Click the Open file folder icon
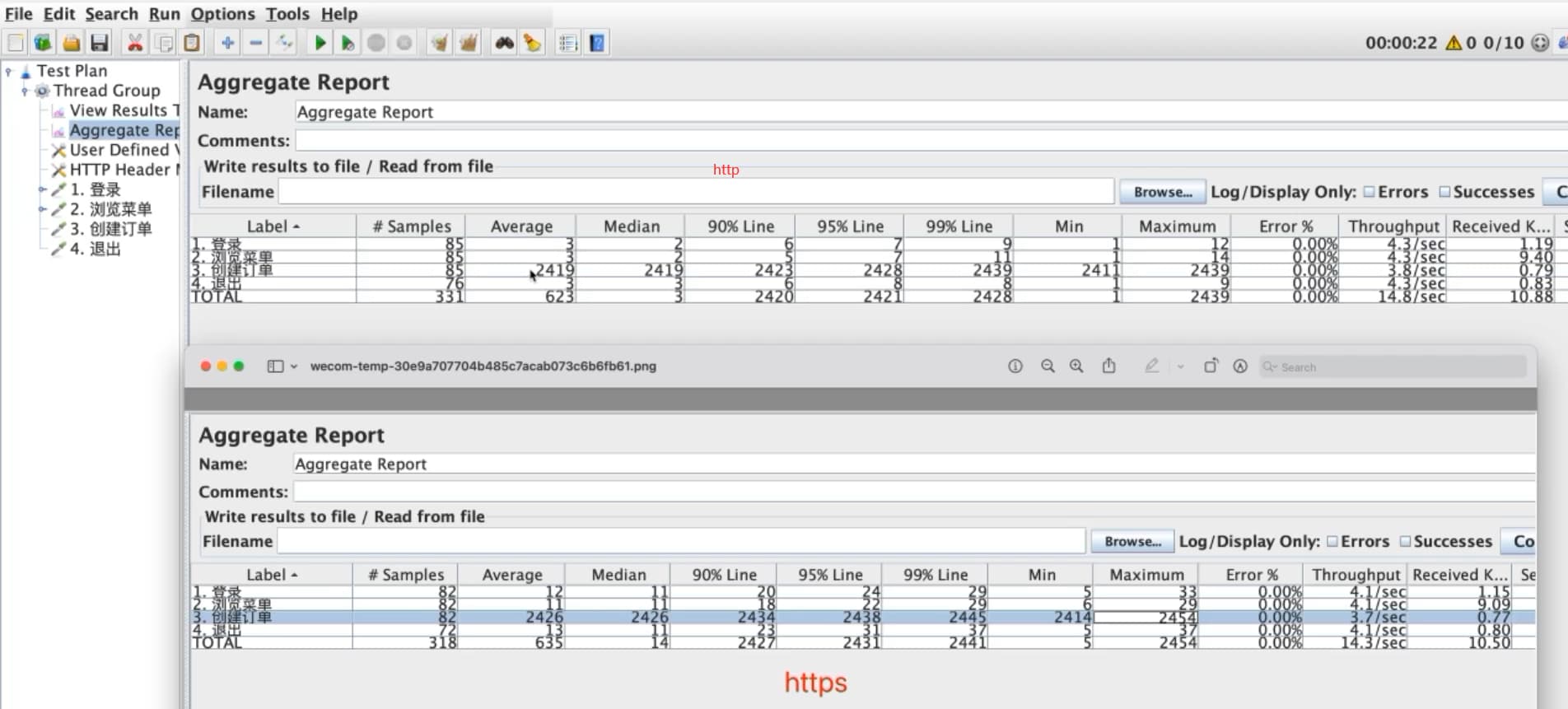The height and width of the screenshot is (709, 1568). 72,43
